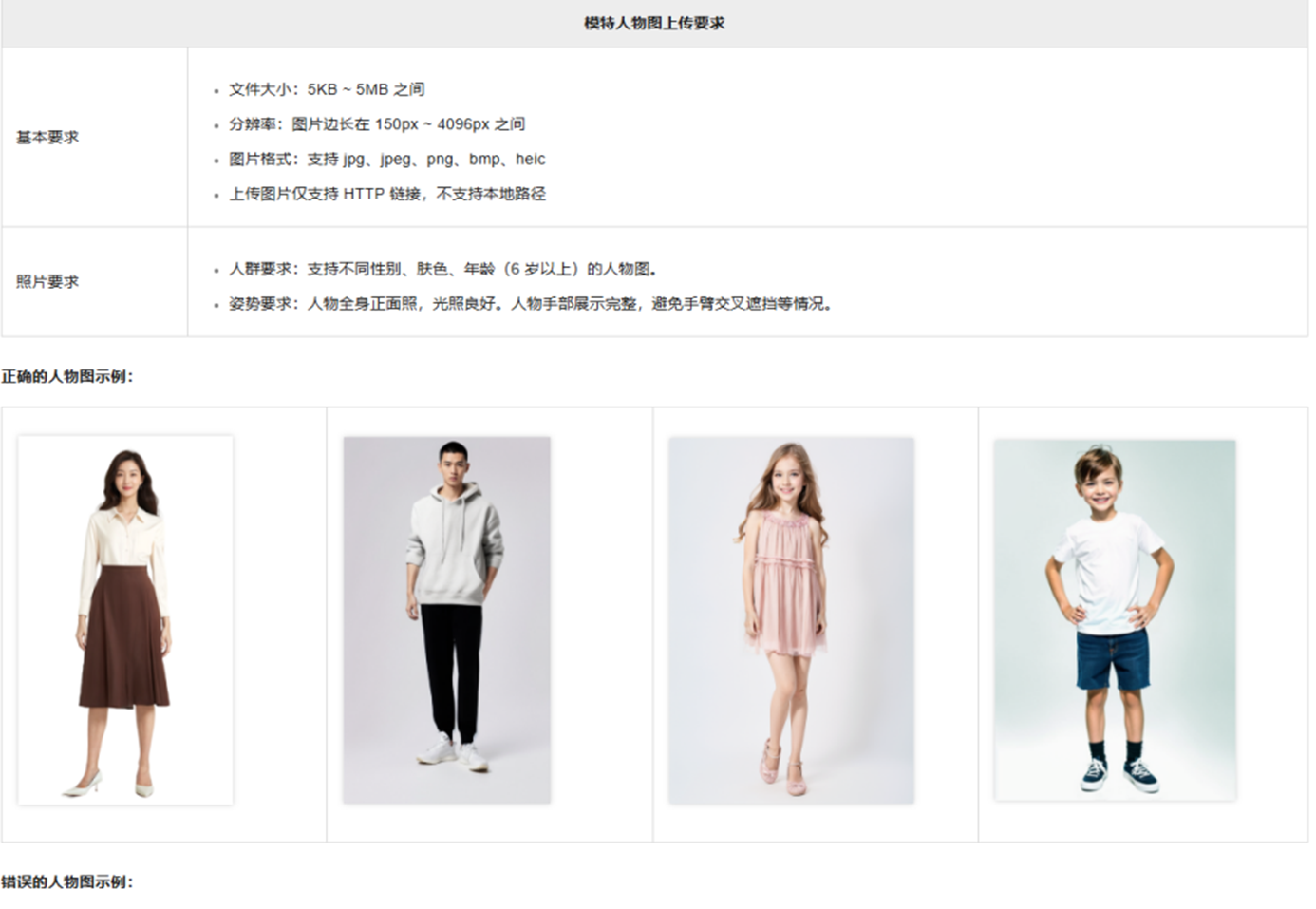Open the woman in brown skirt photo
Screen dimensions: 1316x909
pos(125,620)
